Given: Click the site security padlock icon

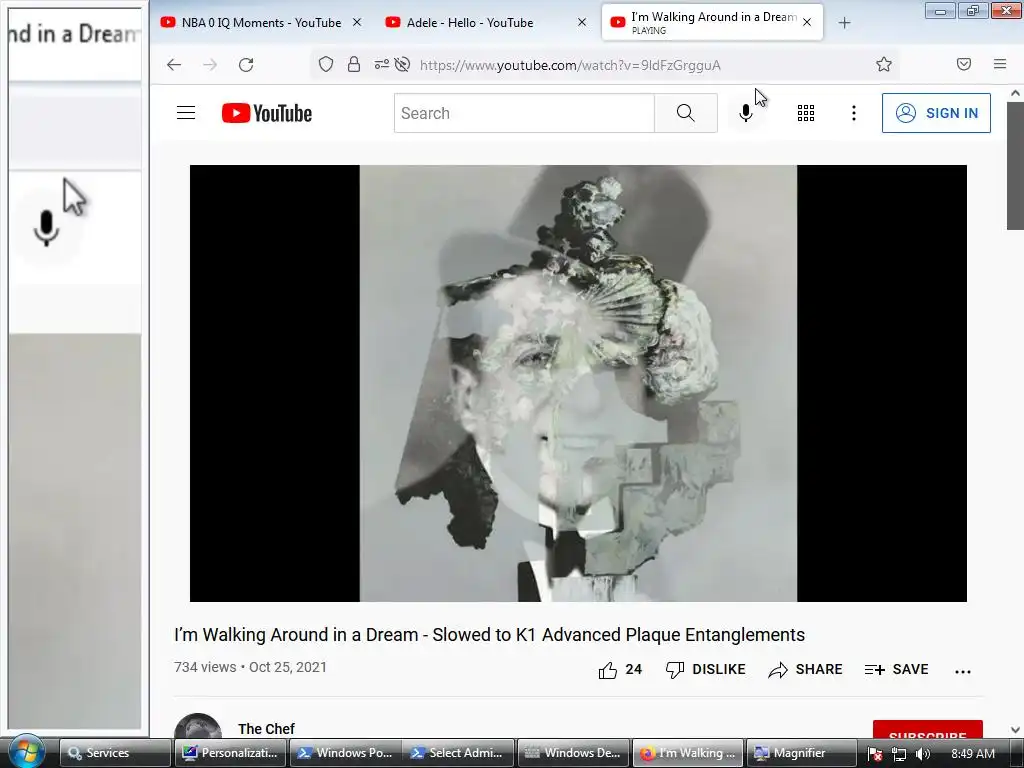Looking at the screenshot, I should click(x=353, y=64).
